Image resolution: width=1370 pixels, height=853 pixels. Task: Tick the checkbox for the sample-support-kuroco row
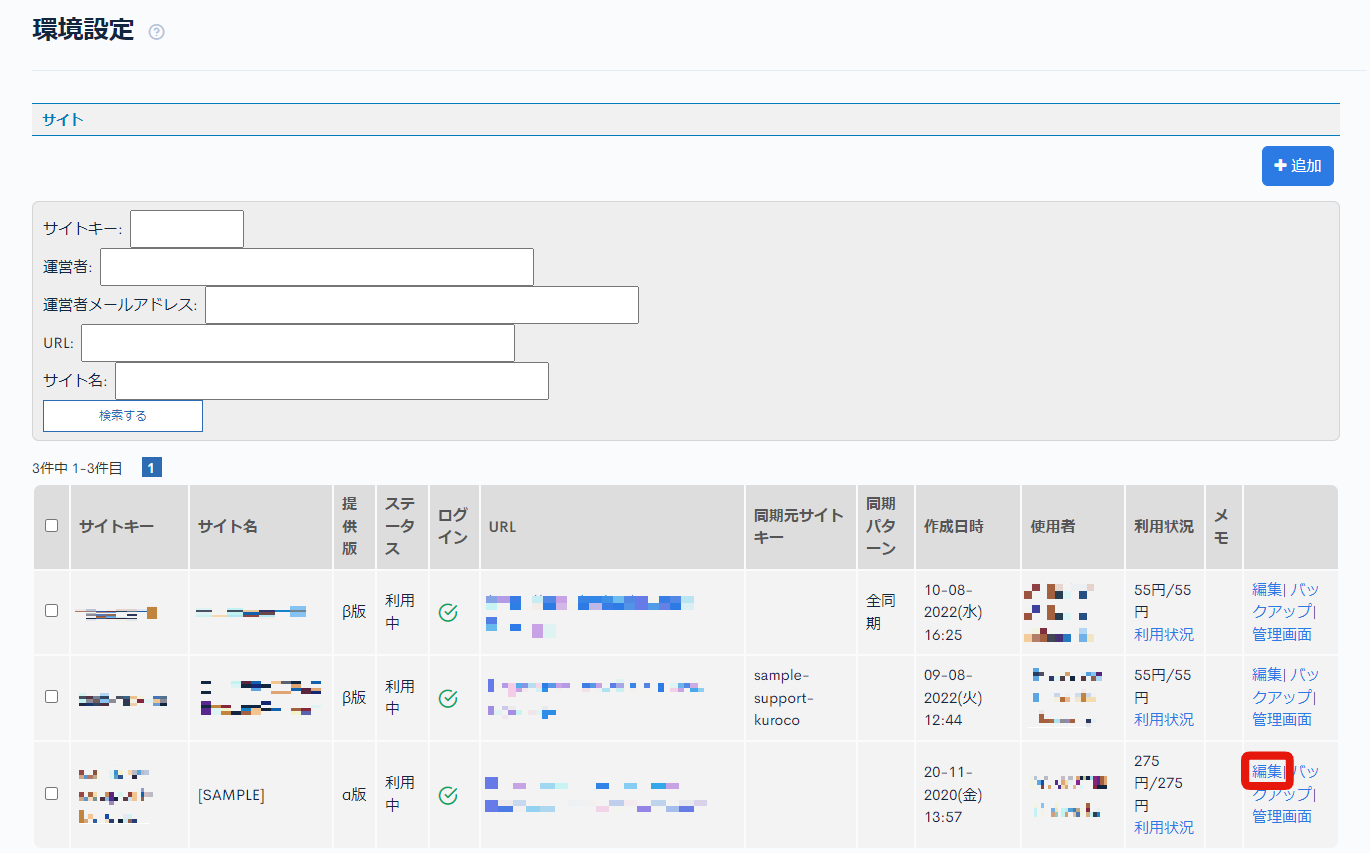[52, 696]
